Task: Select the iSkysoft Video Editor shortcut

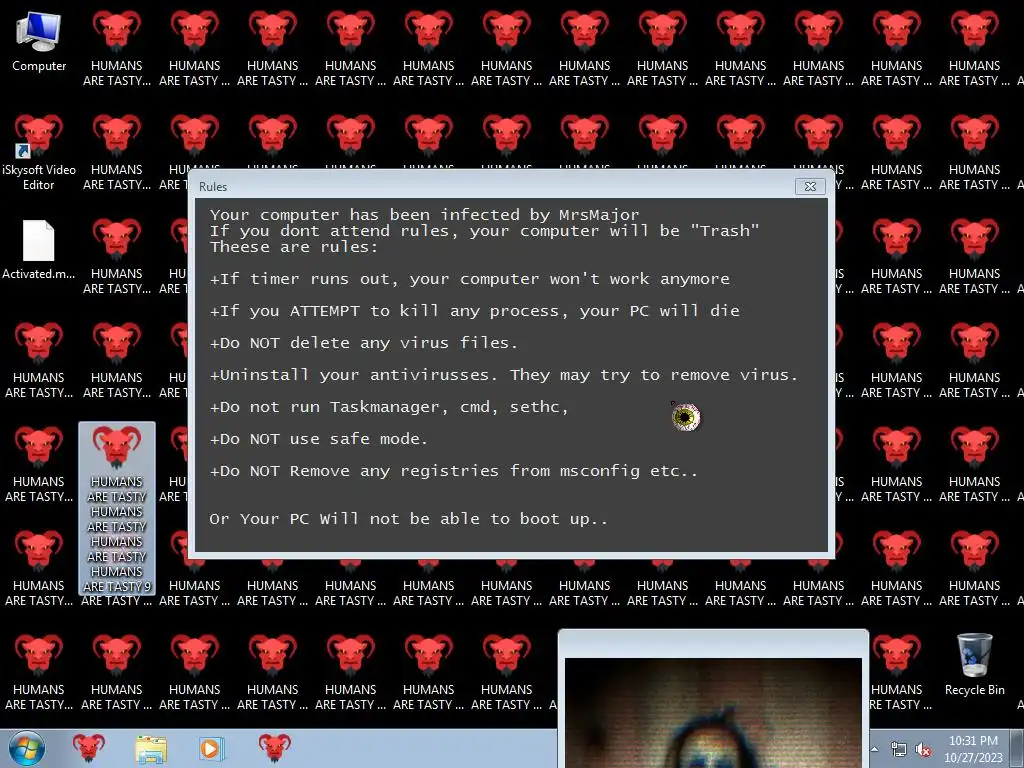Action: [39, 152]
